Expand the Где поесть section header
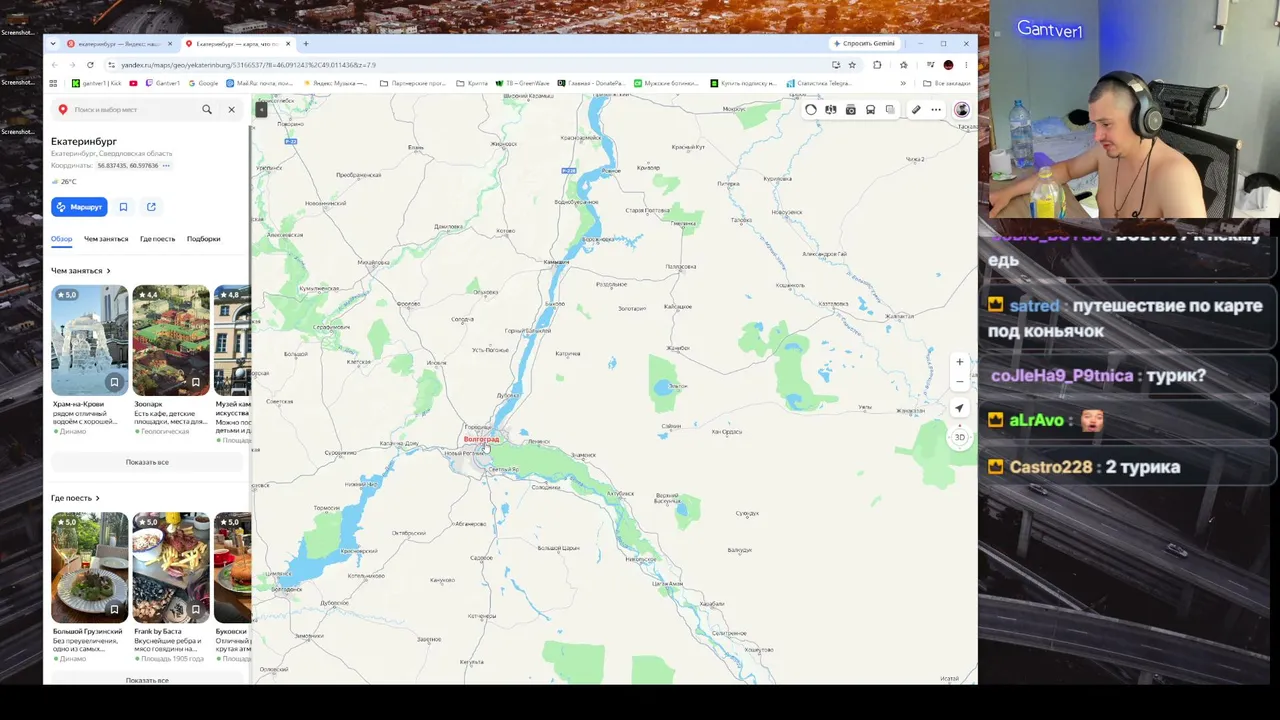The image size is (1280, 720). coord(75,498)
